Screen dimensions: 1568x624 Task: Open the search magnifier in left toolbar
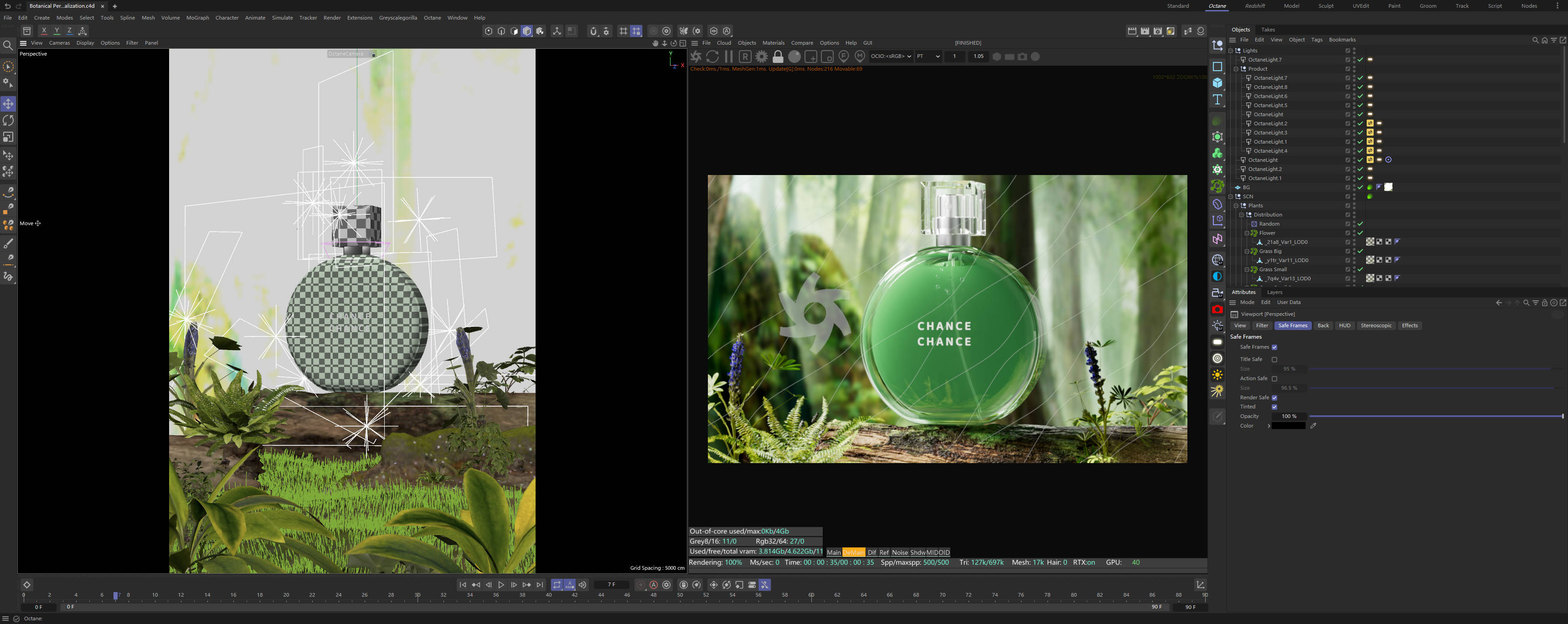(x=9, y=45)
